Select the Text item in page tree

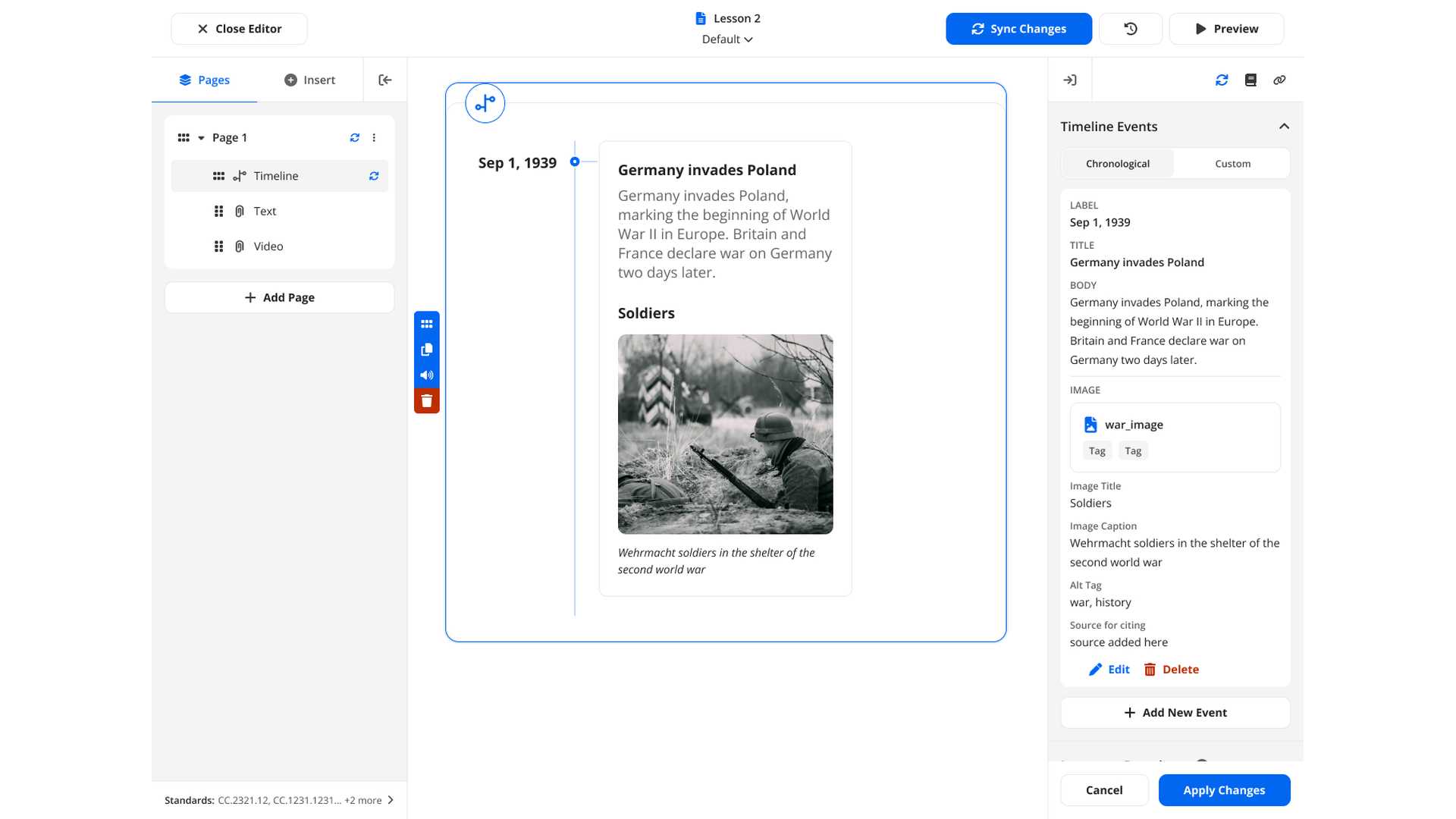coord(279,211)
